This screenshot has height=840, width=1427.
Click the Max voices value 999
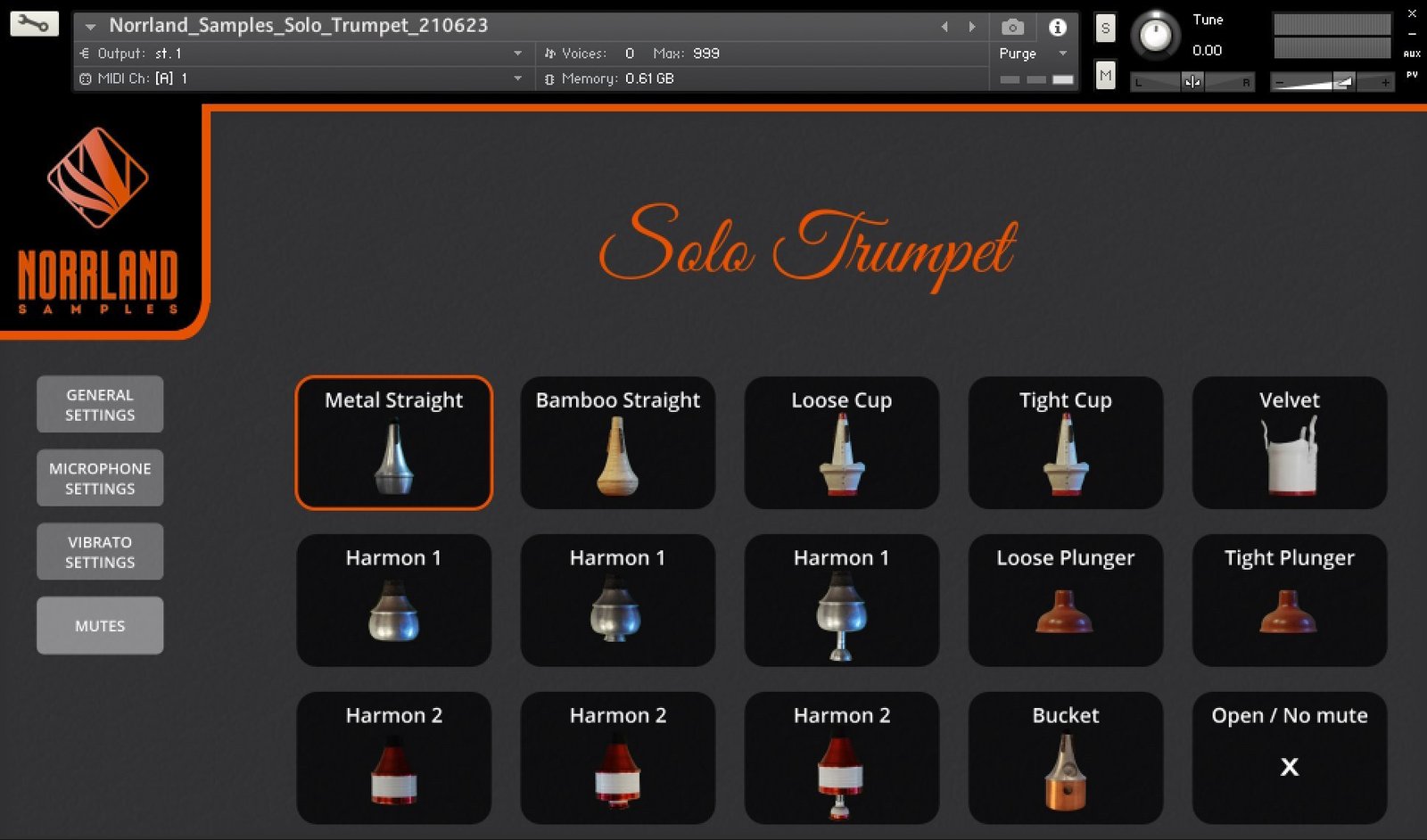(706, 54)
